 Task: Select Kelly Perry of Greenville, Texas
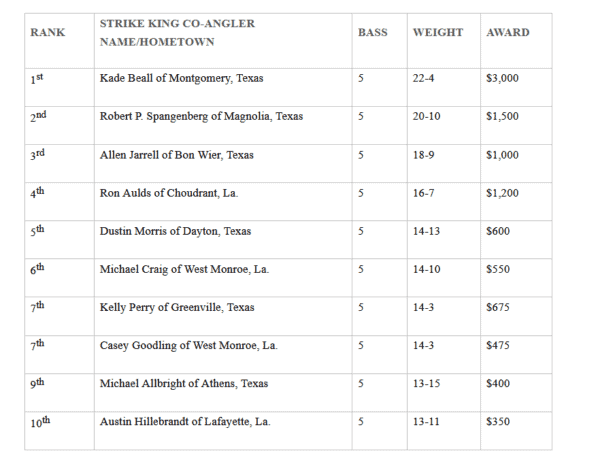tap(175, 308)
